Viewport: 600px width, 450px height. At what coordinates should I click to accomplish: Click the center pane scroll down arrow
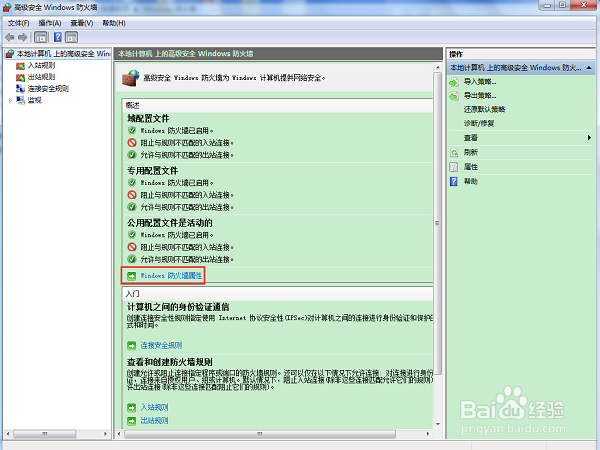pos(437,424)
